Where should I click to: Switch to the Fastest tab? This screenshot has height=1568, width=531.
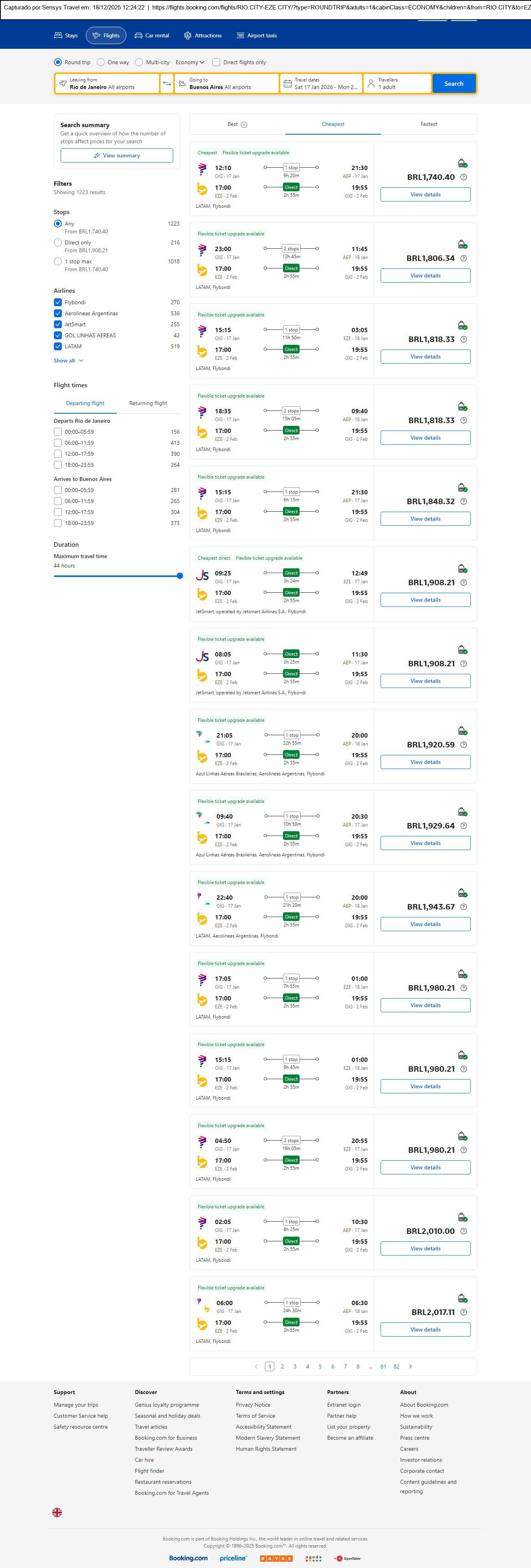point(429,124)
